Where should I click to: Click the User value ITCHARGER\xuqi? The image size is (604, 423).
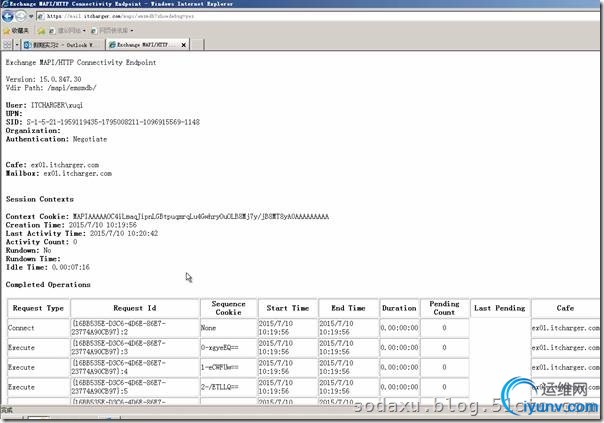57,105
